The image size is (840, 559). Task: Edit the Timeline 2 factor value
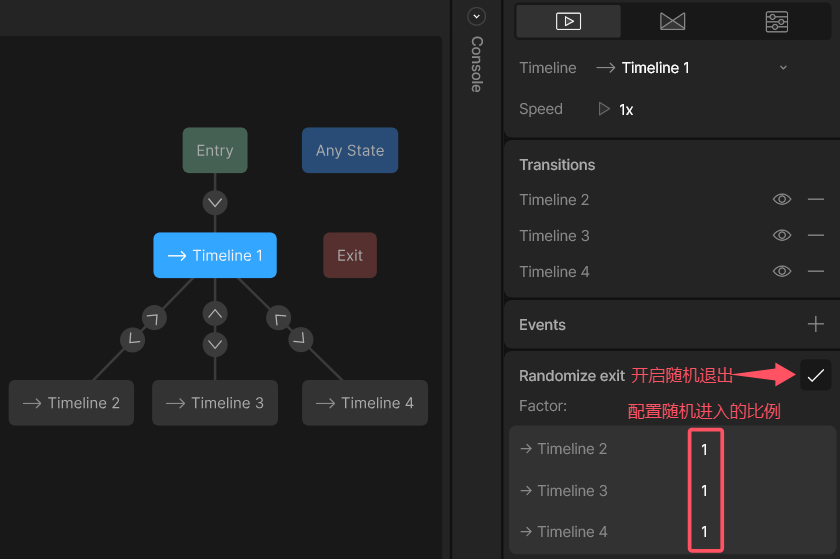[x=705, y=449]
